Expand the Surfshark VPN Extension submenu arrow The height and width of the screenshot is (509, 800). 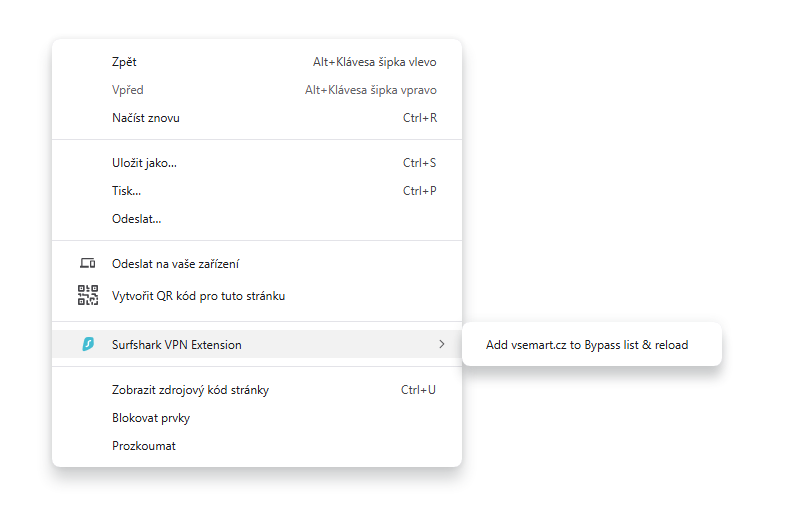point(441,345)
